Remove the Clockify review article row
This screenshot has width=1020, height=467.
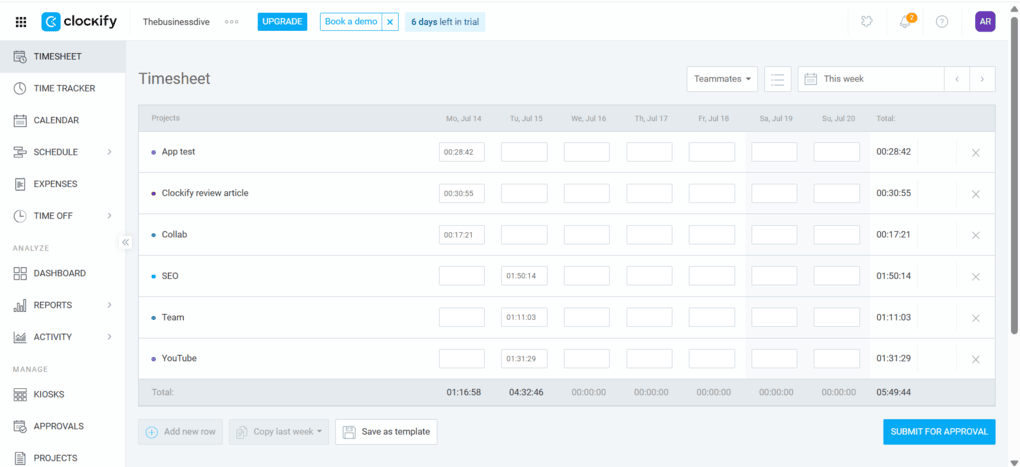(x=975, y=194)
